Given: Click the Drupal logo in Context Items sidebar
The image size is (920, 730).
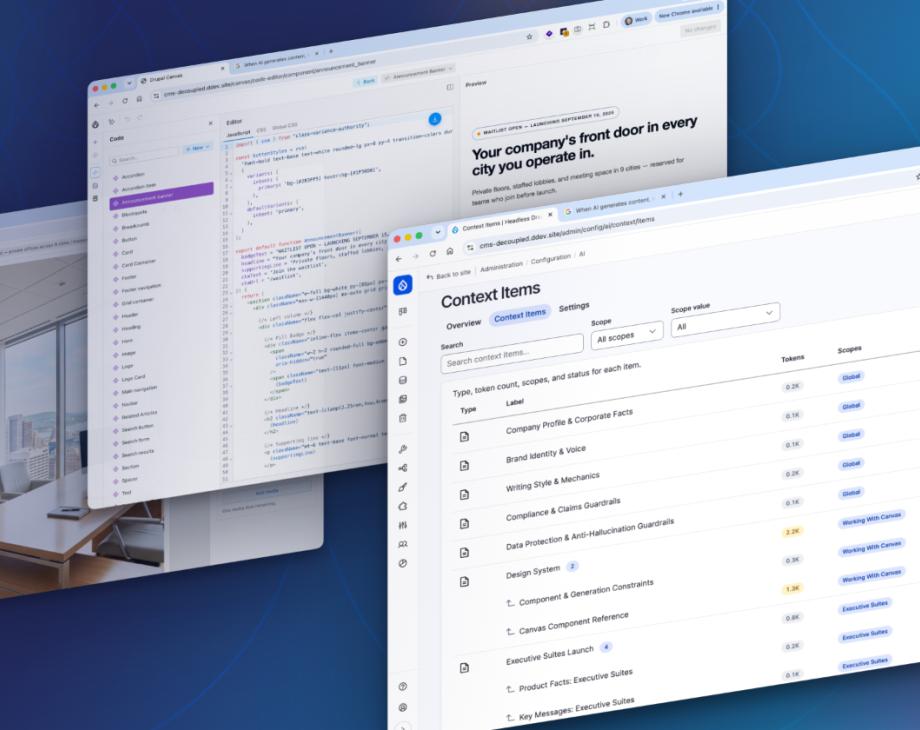Looking at the screenshot, I should (402, 285).
